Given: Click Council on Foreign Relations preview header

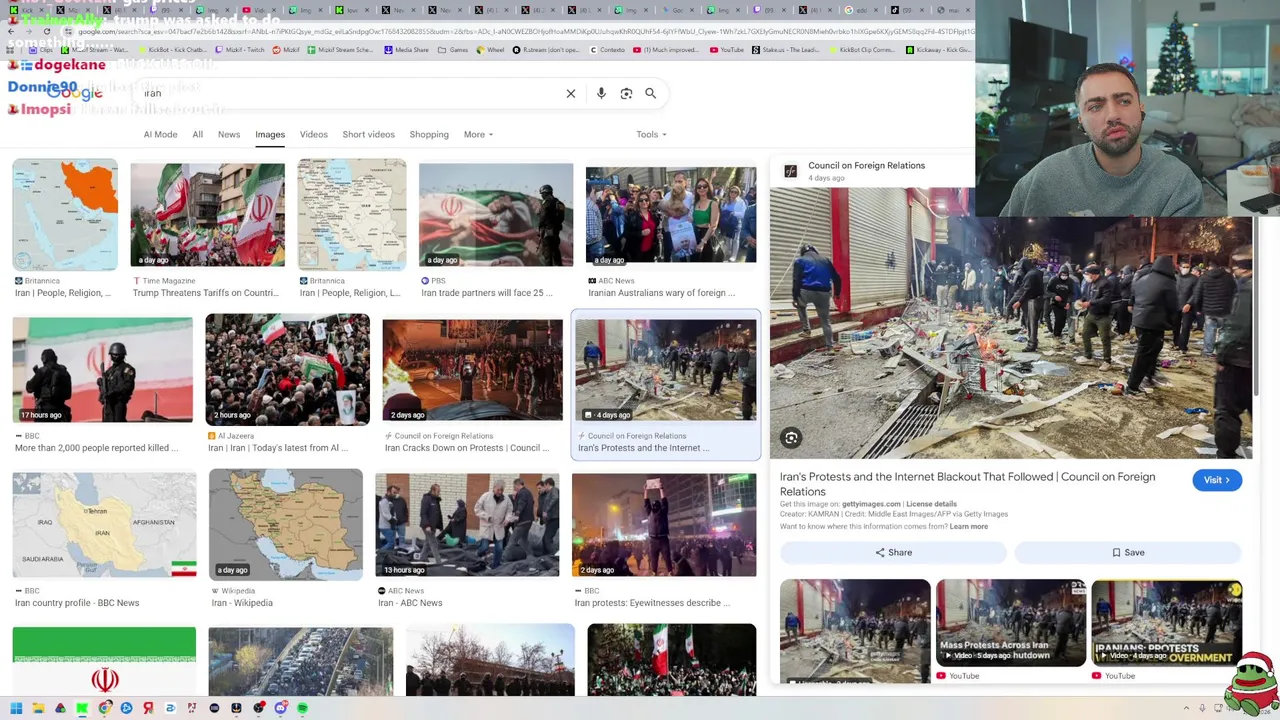Looking at the screenshot, I should click(866, 165).
